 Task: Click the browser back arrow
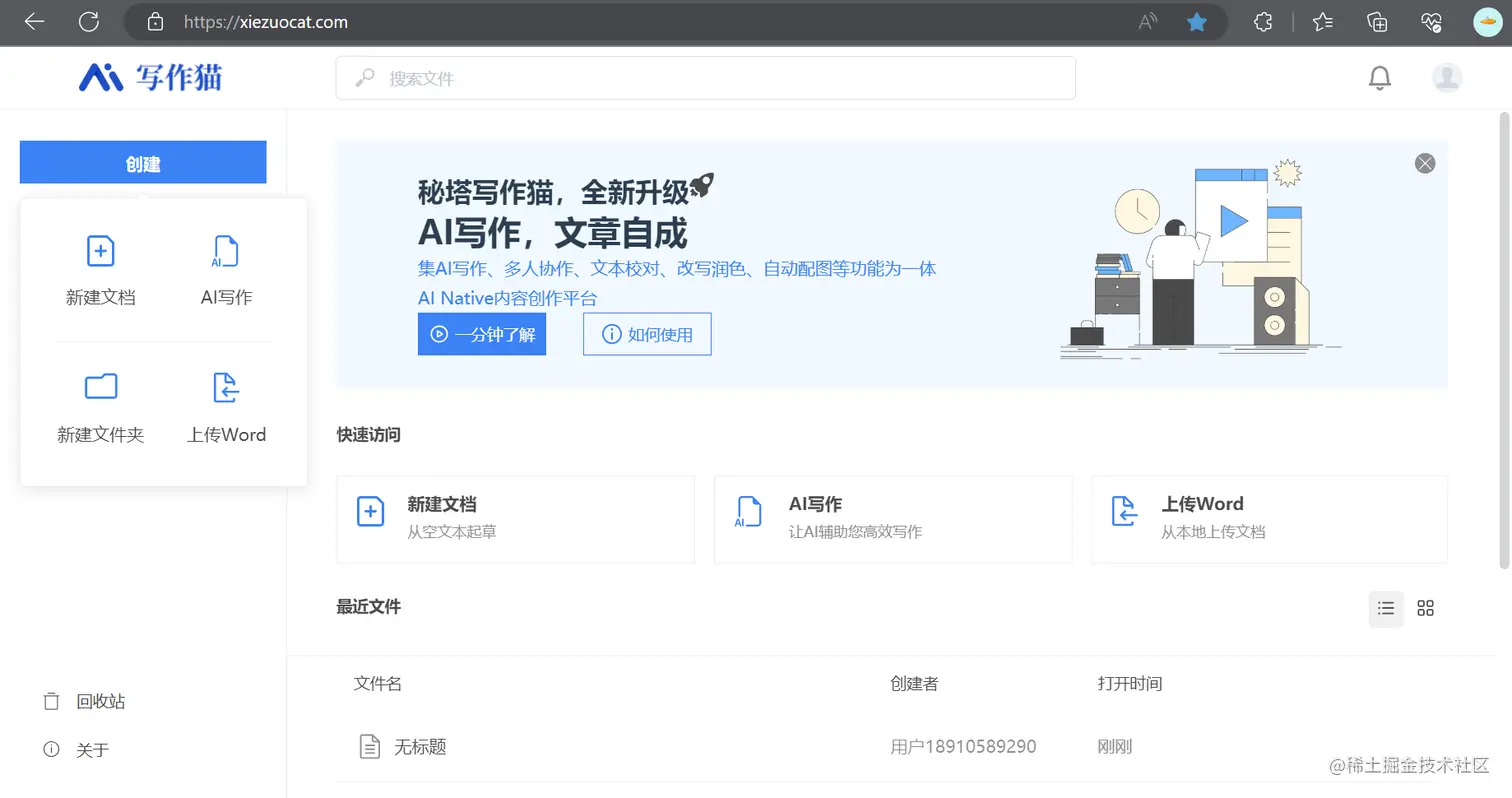[x=34, y=22]
